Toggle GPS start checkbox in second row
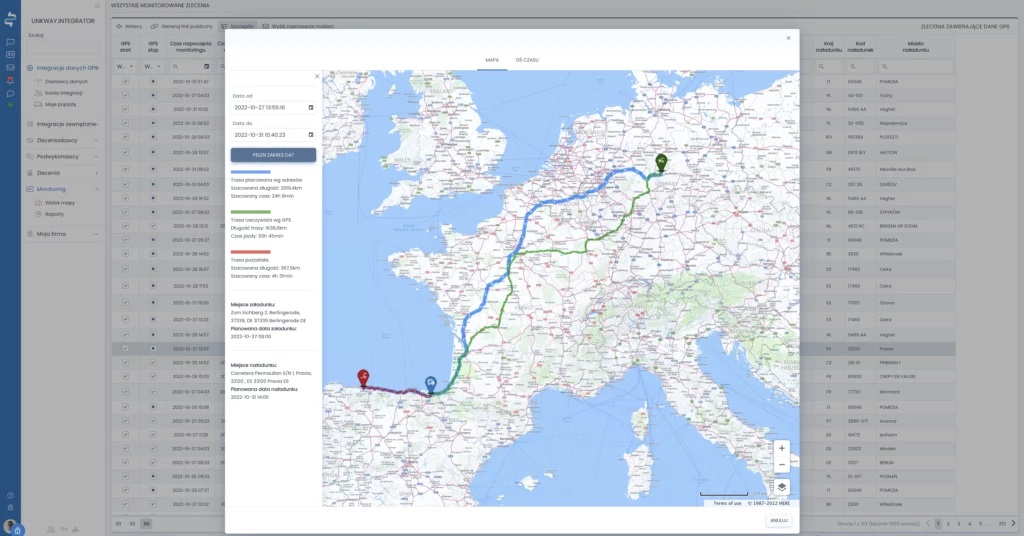 [125, 95]
